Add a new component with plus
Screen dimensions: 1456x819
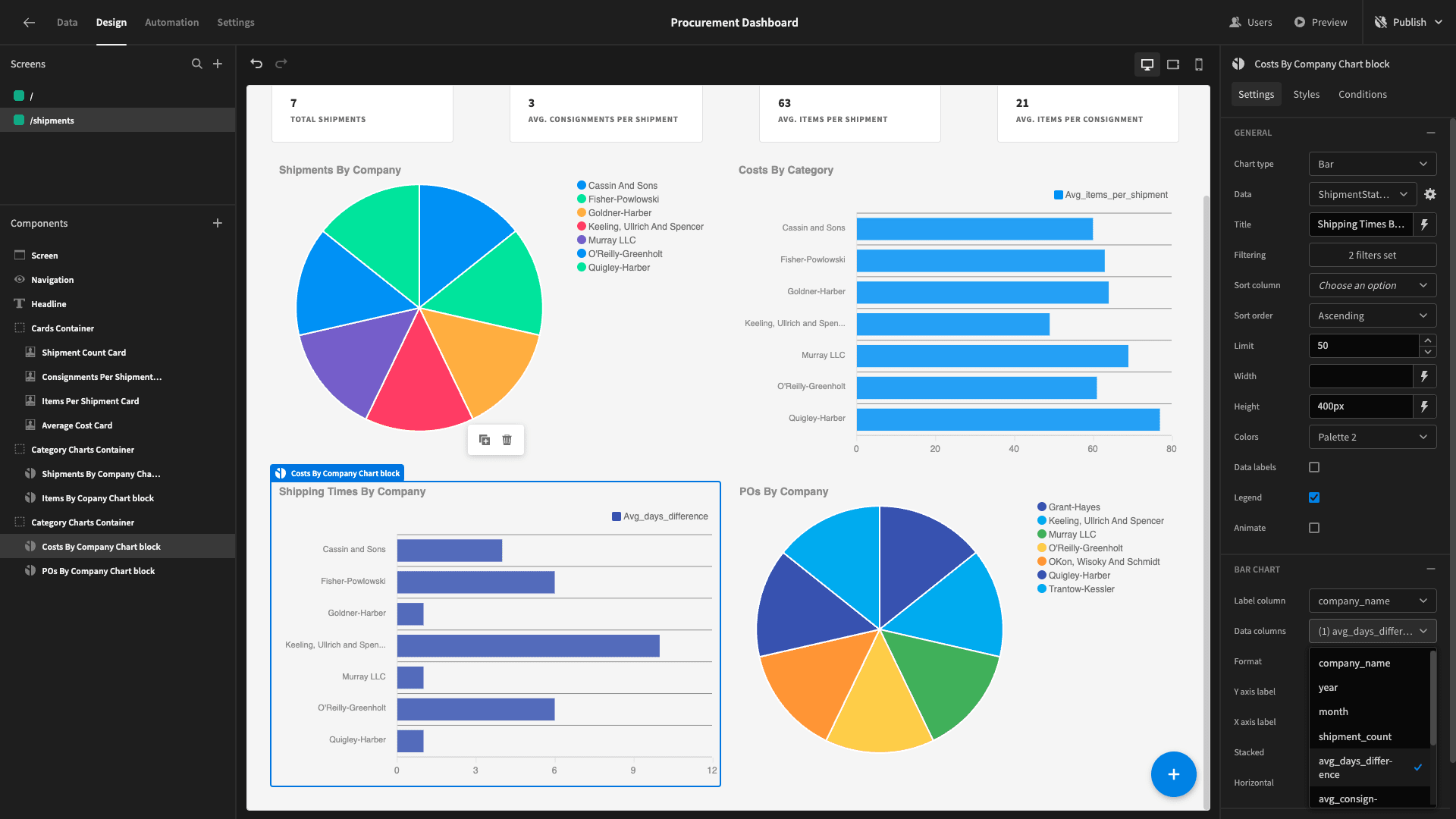(218, 223)
